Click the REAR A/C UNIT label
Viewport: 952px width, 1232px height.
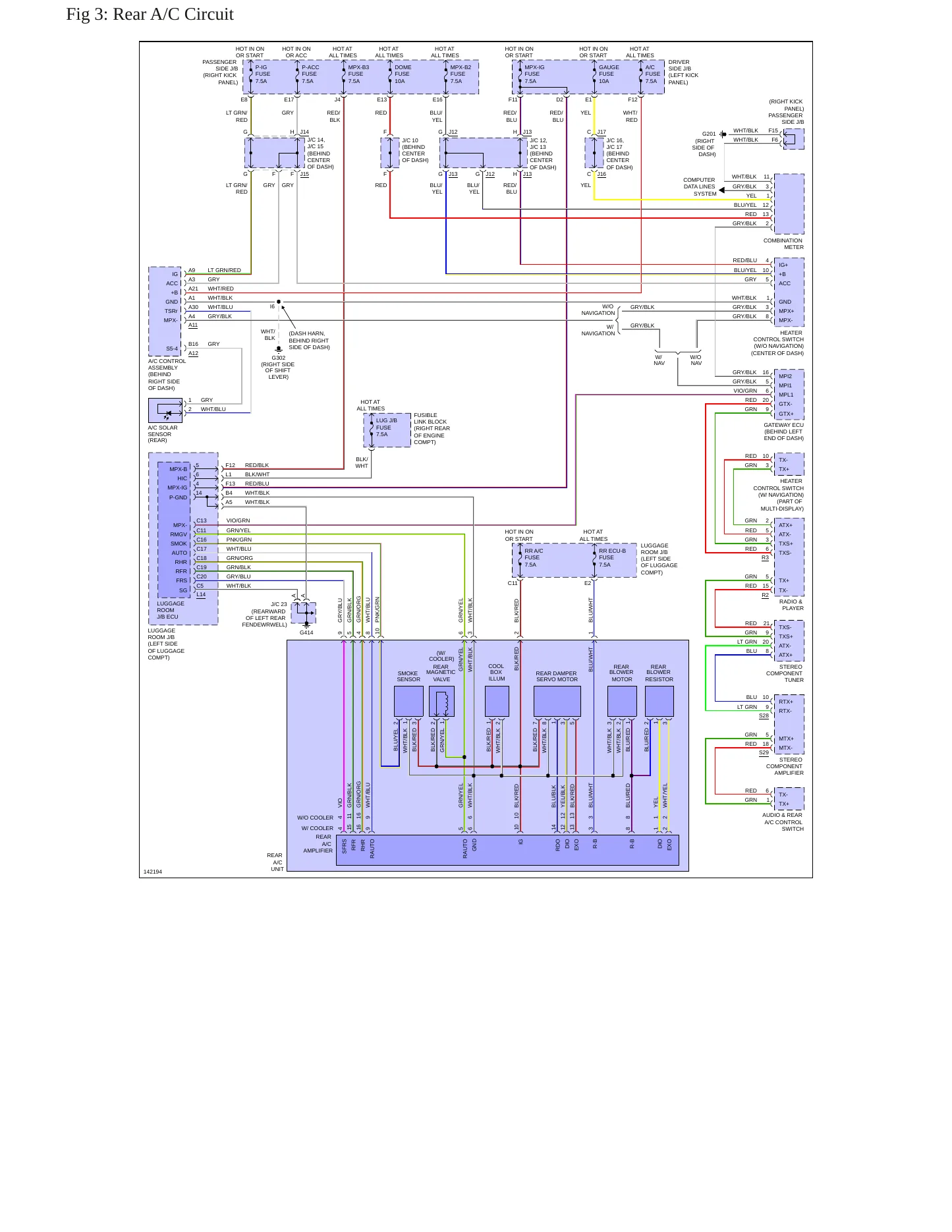point(275,862)
